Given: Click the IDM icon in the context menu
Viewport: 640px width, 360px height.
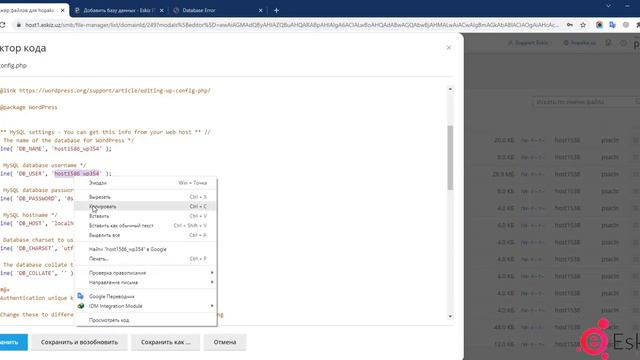Looking at the screenshot, I should click(80, 306).
